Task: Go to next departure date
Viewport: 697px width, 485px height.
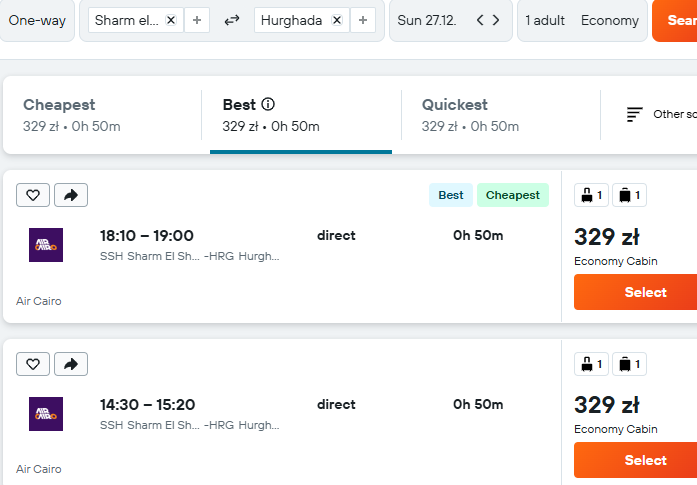Action: coord(496,20)
